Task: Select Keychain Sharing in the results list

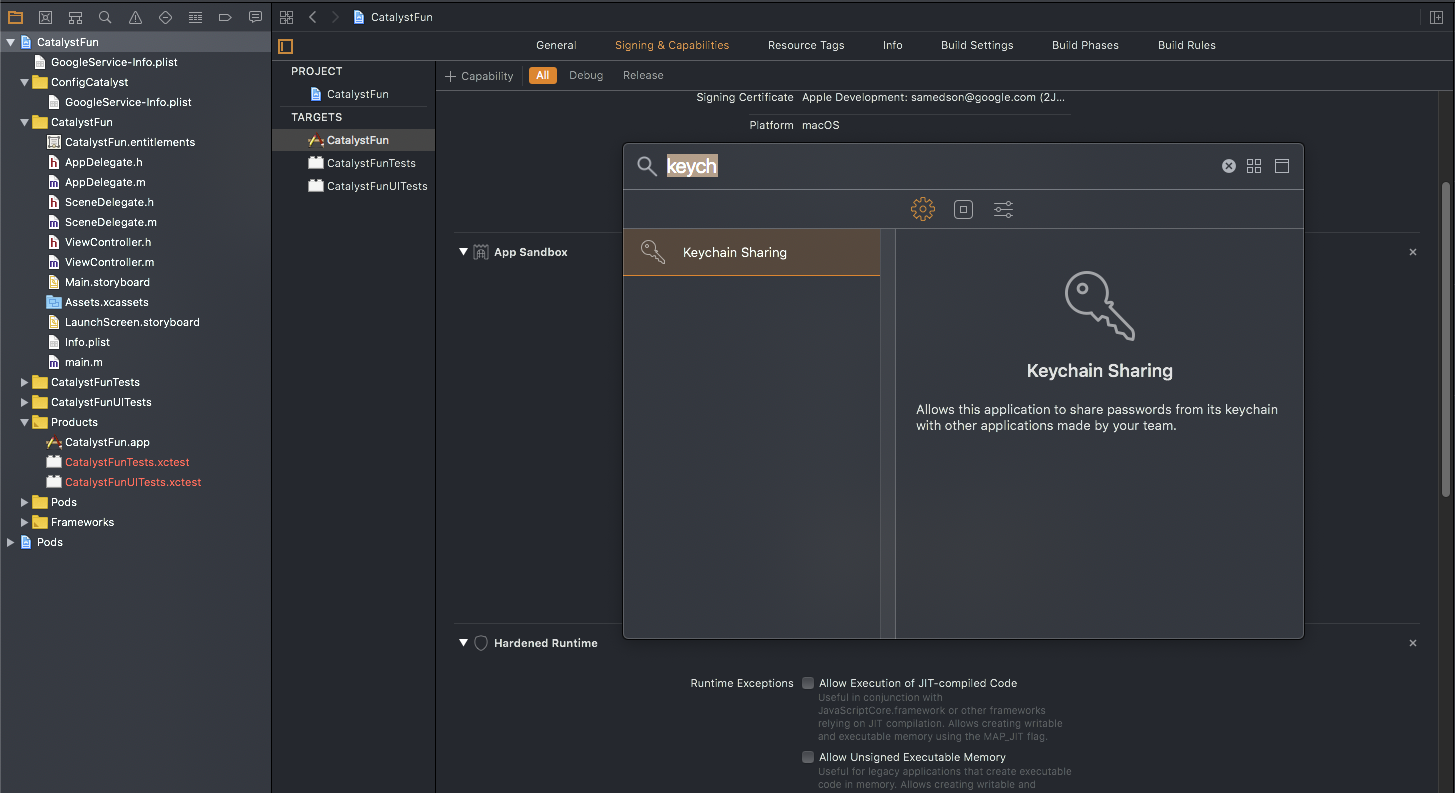Action: 751,252
